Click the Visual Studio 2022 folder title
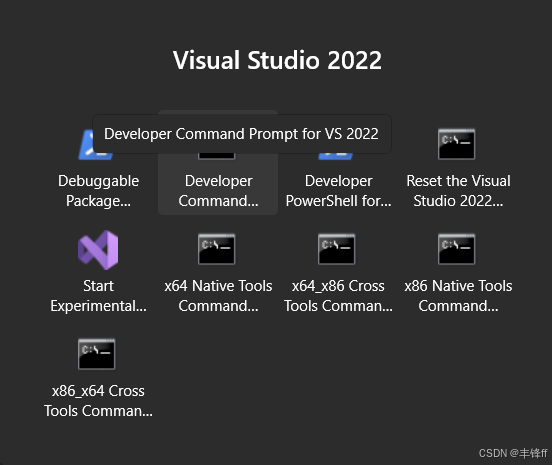552x465 pixels. tap(277, 60)
